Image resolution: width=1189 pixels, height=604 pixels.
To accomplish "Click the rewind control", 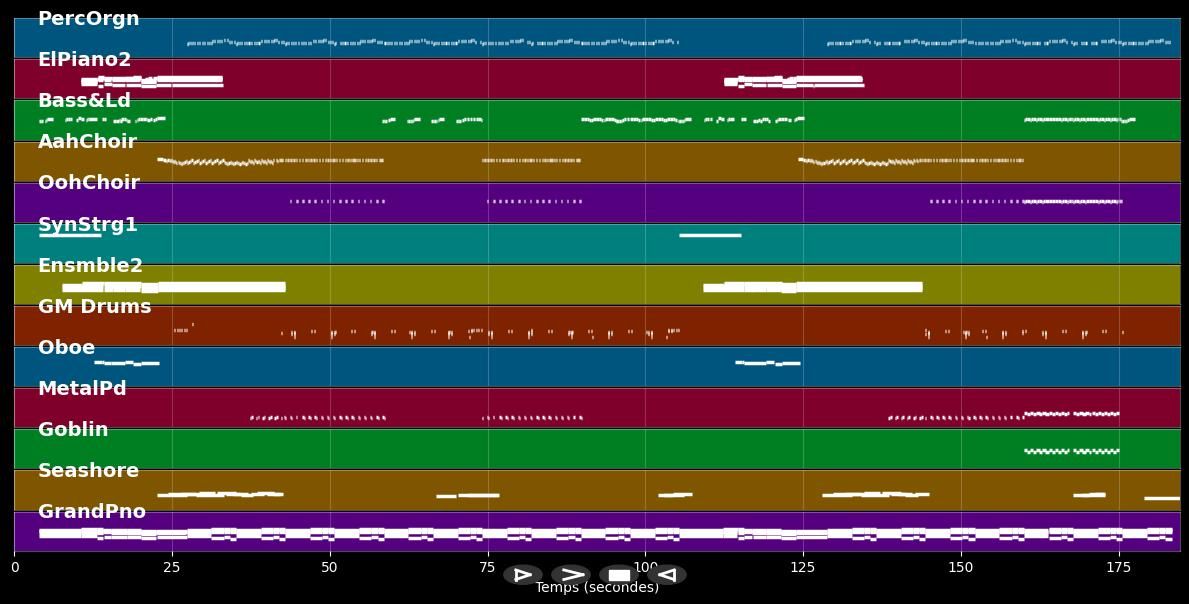I will 666,575.
